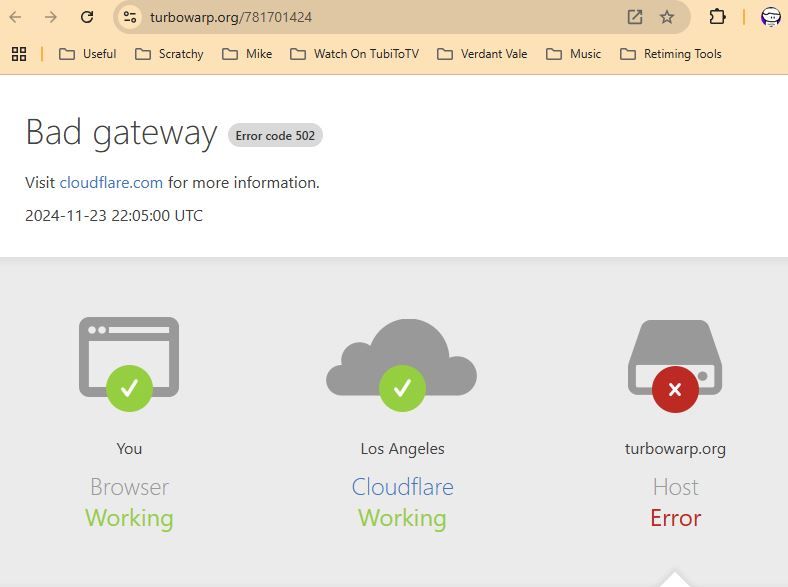Screen dimensions: 788x587
Task: Open the profile avatar menu
Action: tap(770, 17)
